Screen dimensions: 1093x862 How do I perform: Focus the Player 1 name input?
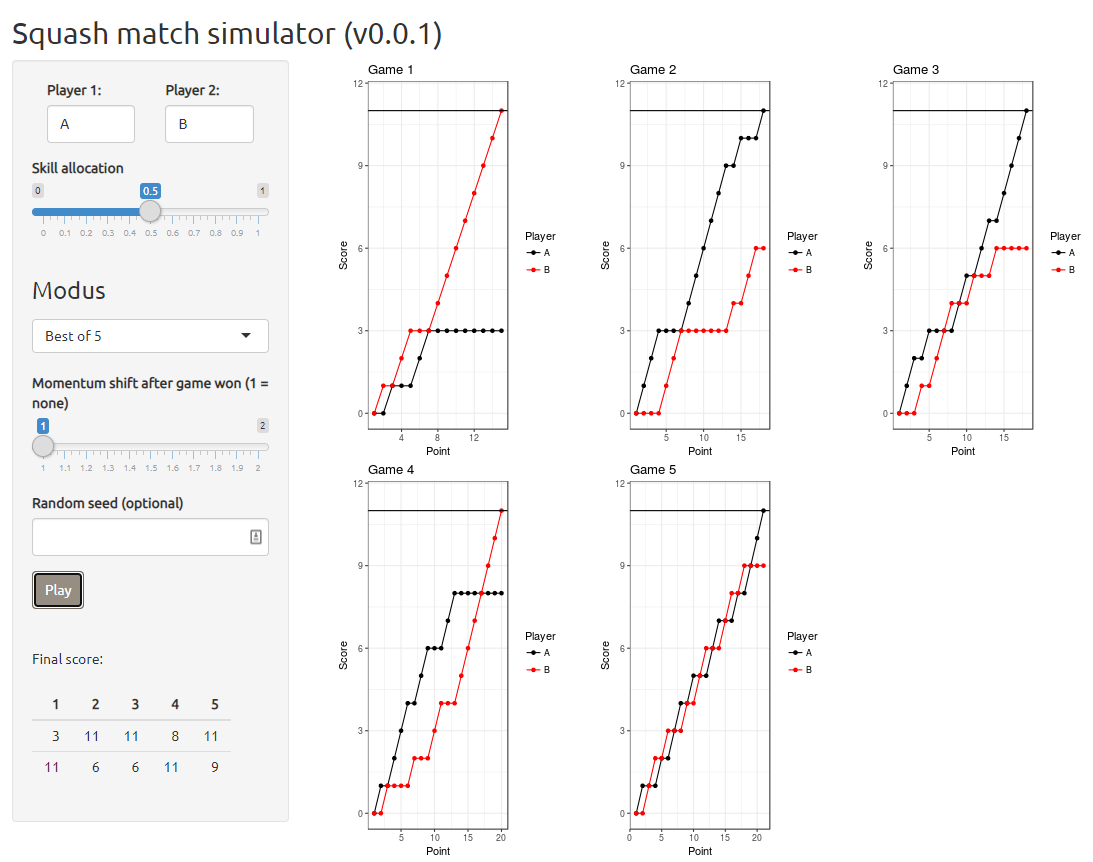tap(90, 124)
